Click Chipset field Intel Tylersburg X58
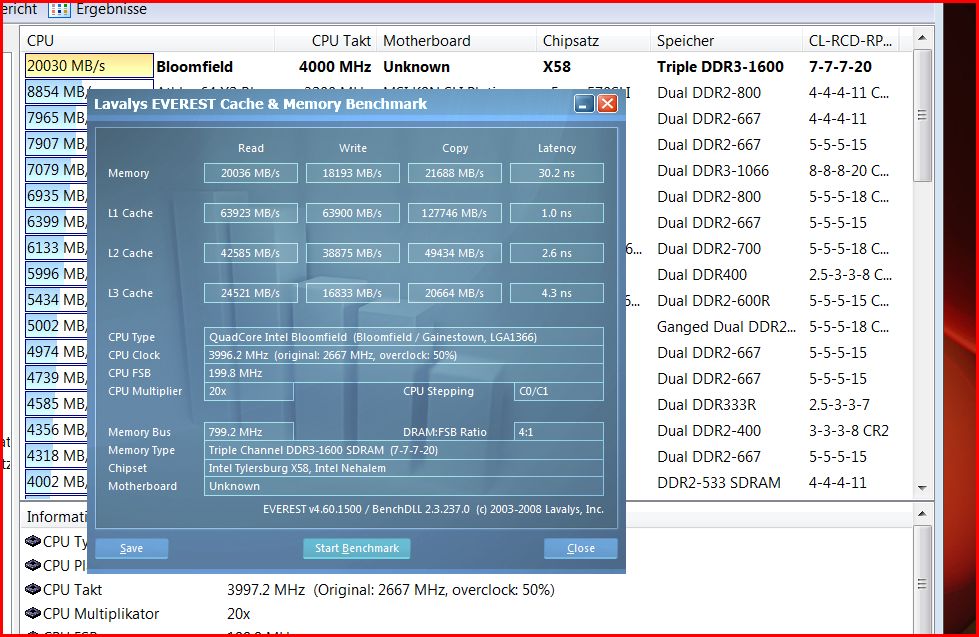 point(403,468)
